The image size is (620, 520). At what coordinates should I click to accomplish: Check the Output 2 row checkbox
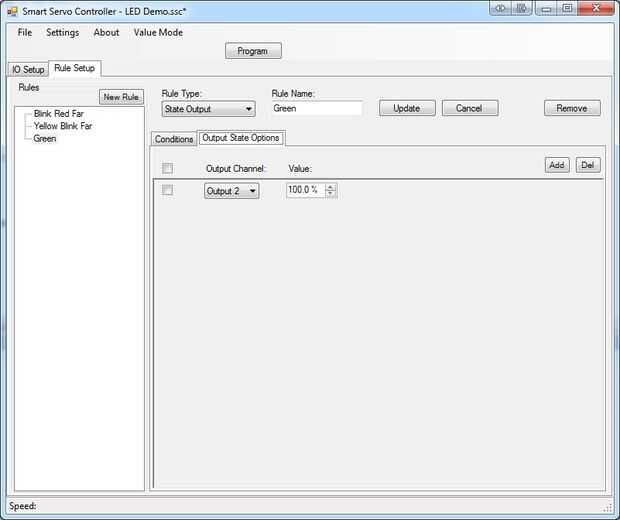(x=167, y=190)
